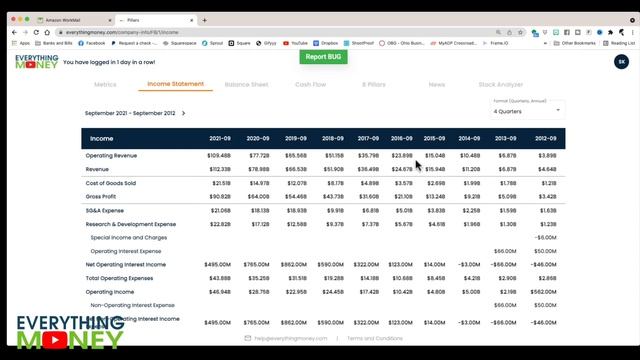
Task: Bookmark this page with the star icon
Action: [520, 32]
